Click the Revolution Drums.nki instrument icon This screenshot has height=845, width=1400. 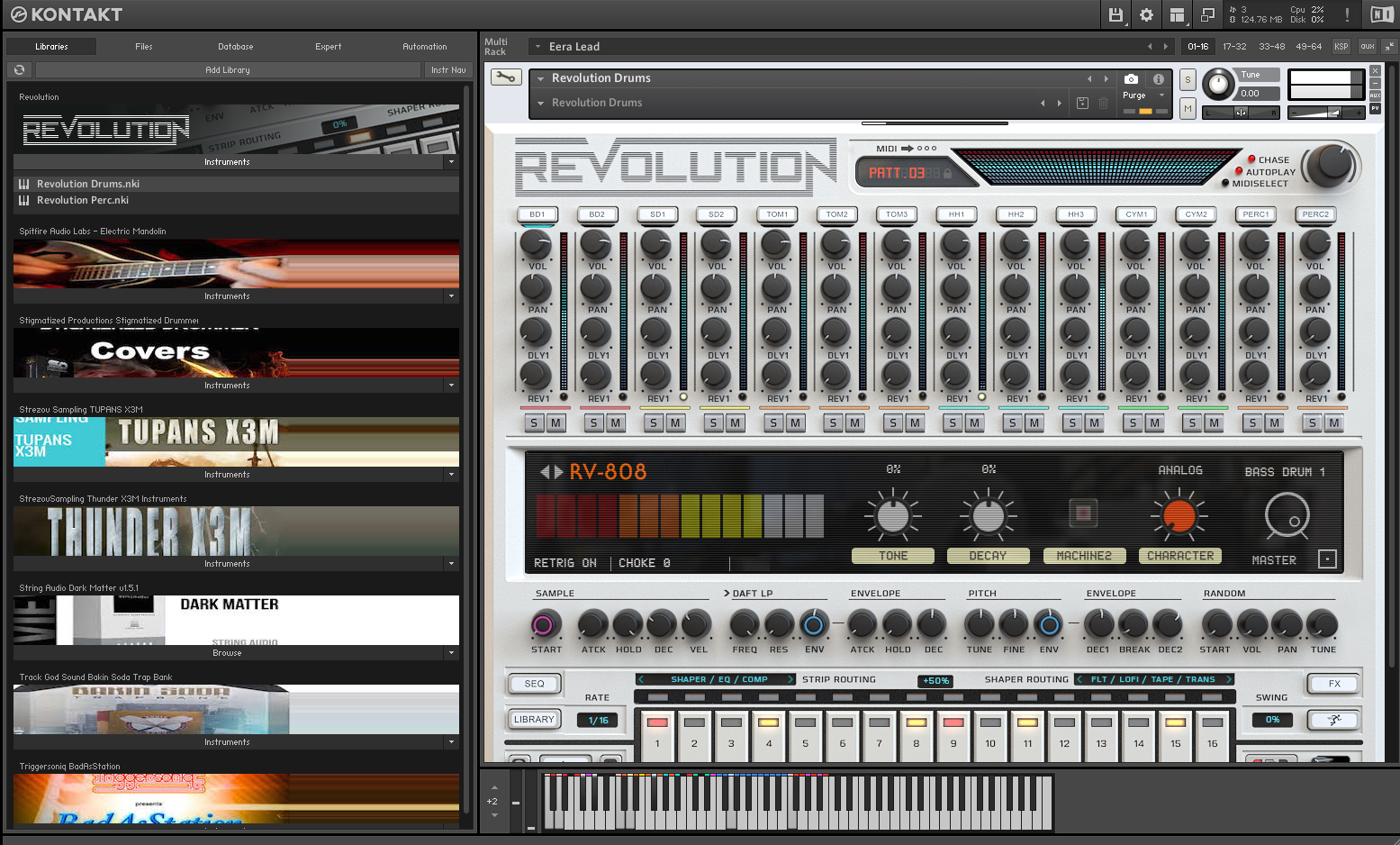pyautogui.click(x=24, y=184)
